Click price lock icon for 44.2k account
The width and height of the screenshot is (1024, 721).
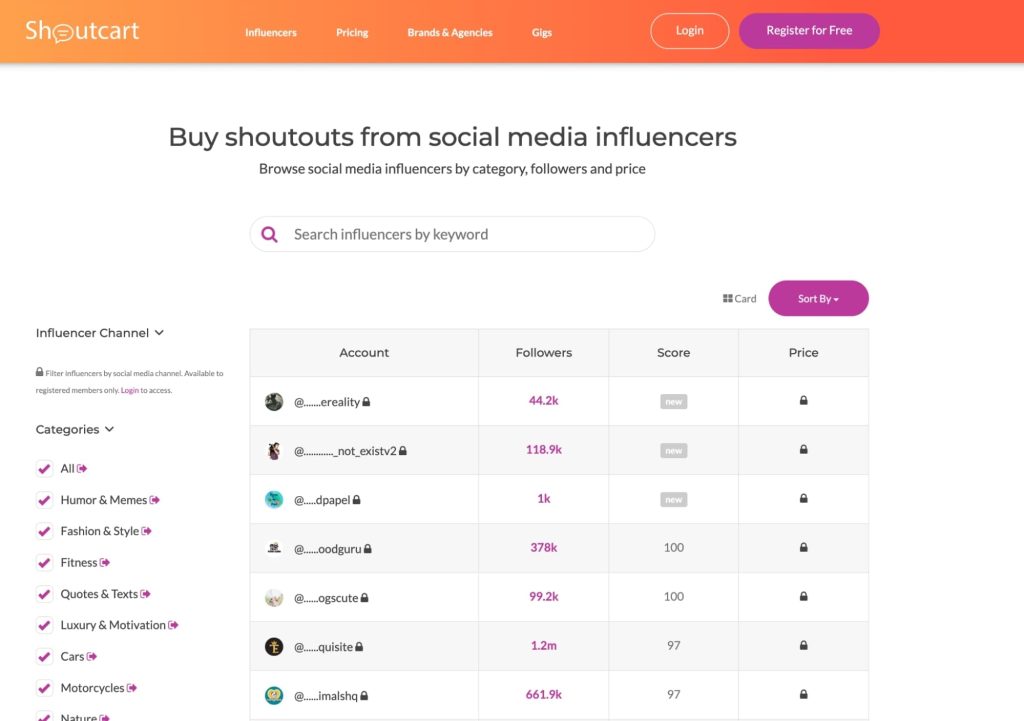coord(803,401)
